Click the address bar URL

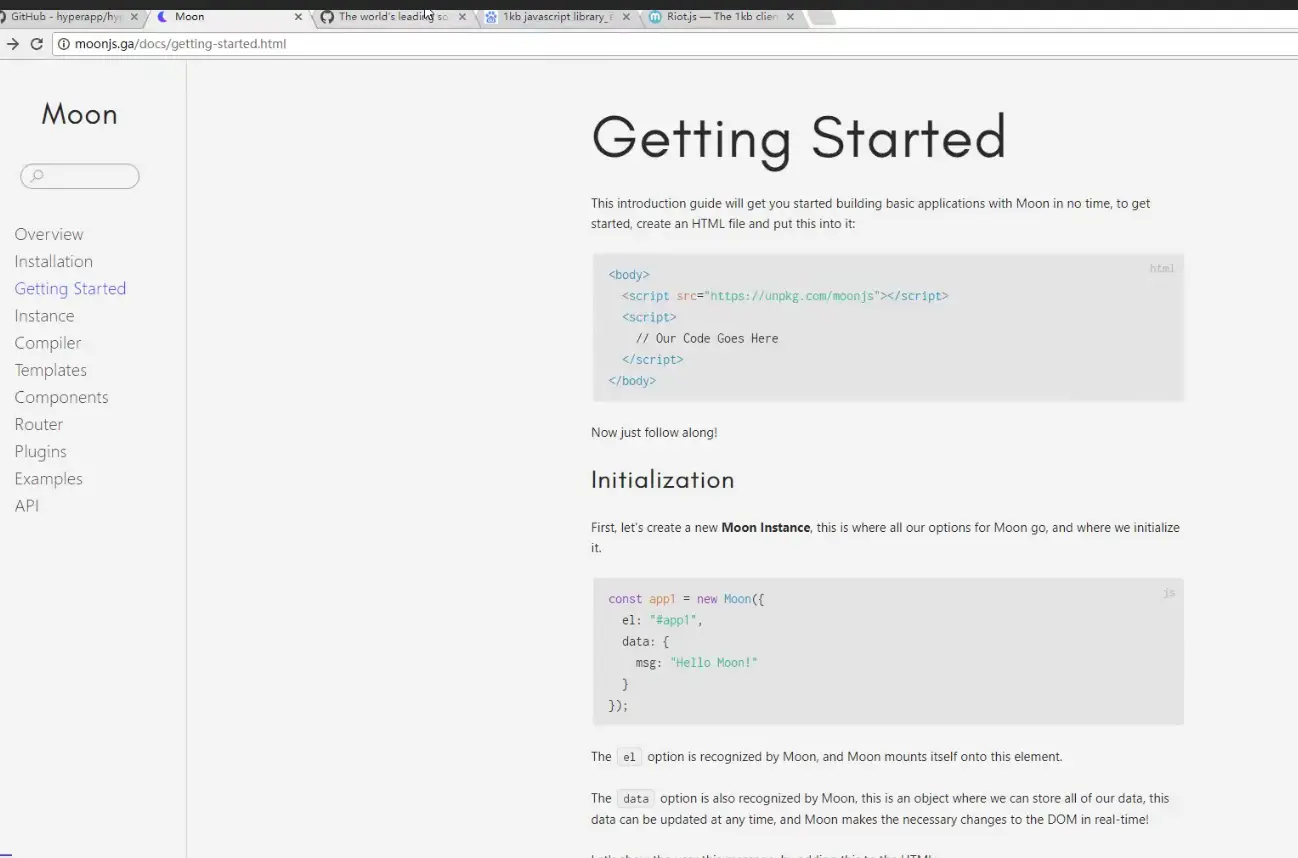(x=180, y=44)
